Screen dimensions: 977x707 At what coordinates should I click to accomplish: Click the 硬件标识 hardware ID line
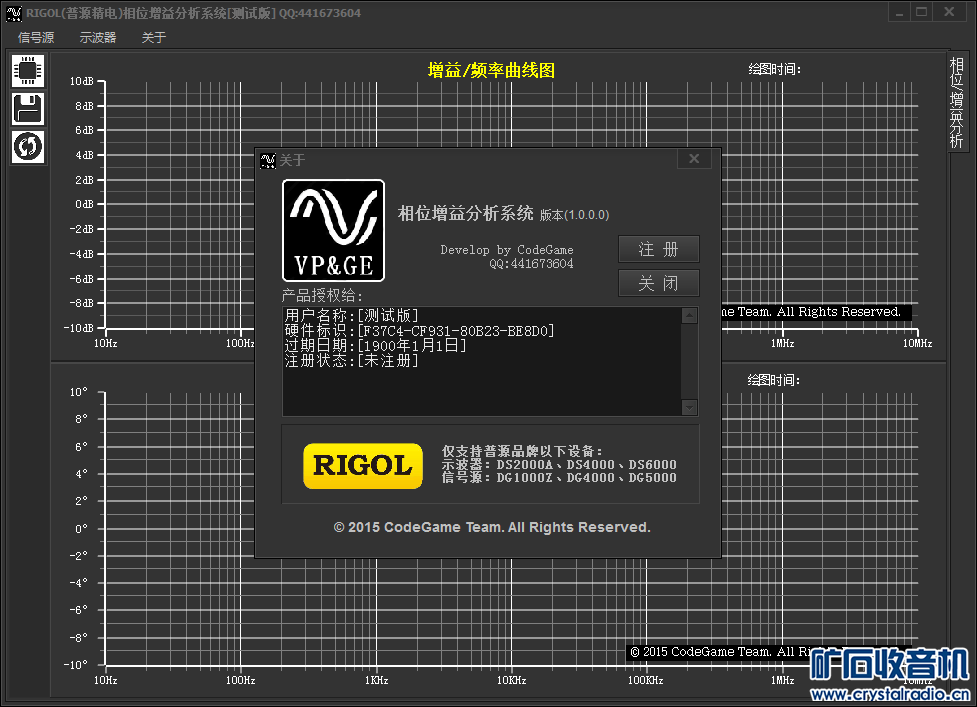419,331
